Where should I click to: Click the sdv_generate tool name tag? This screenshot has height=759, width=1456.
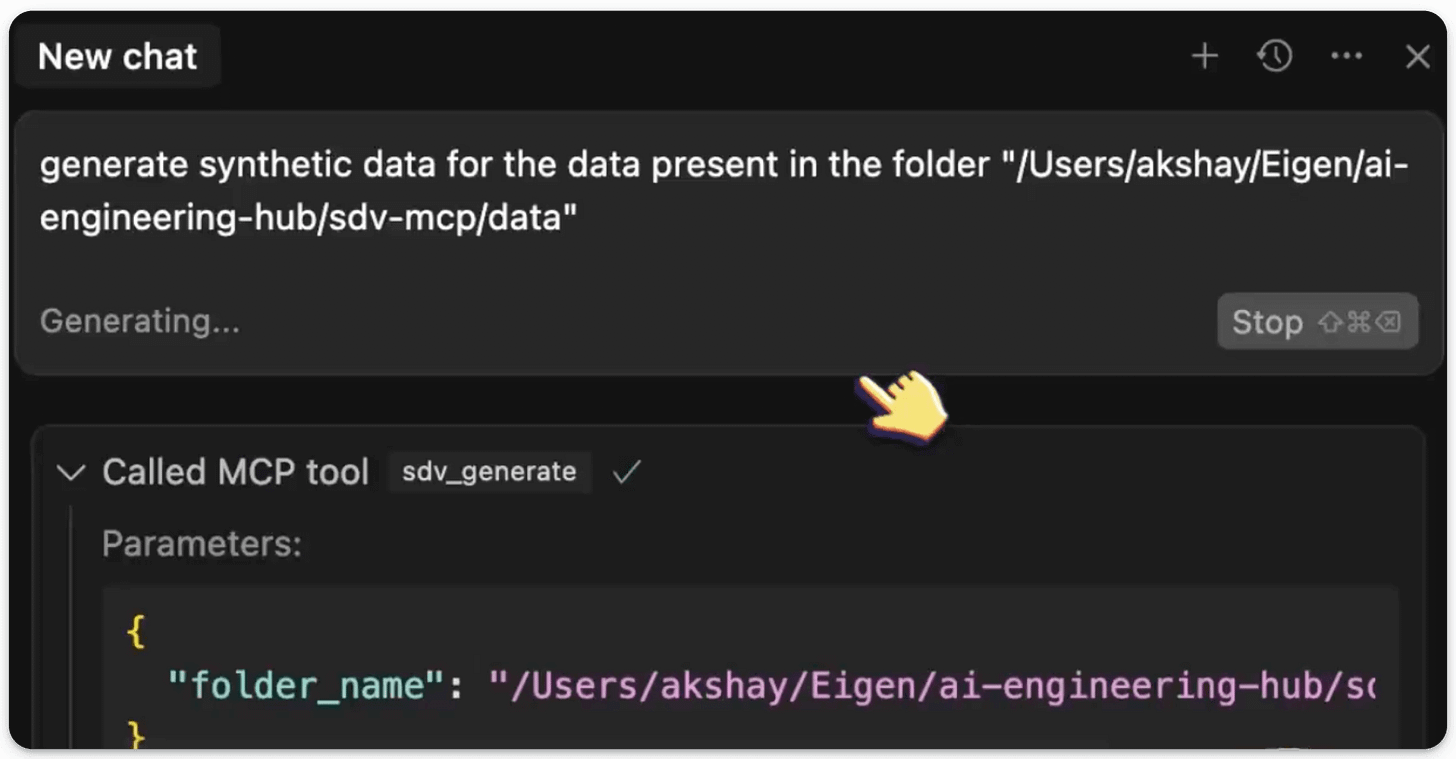click(x=489, y=472)
